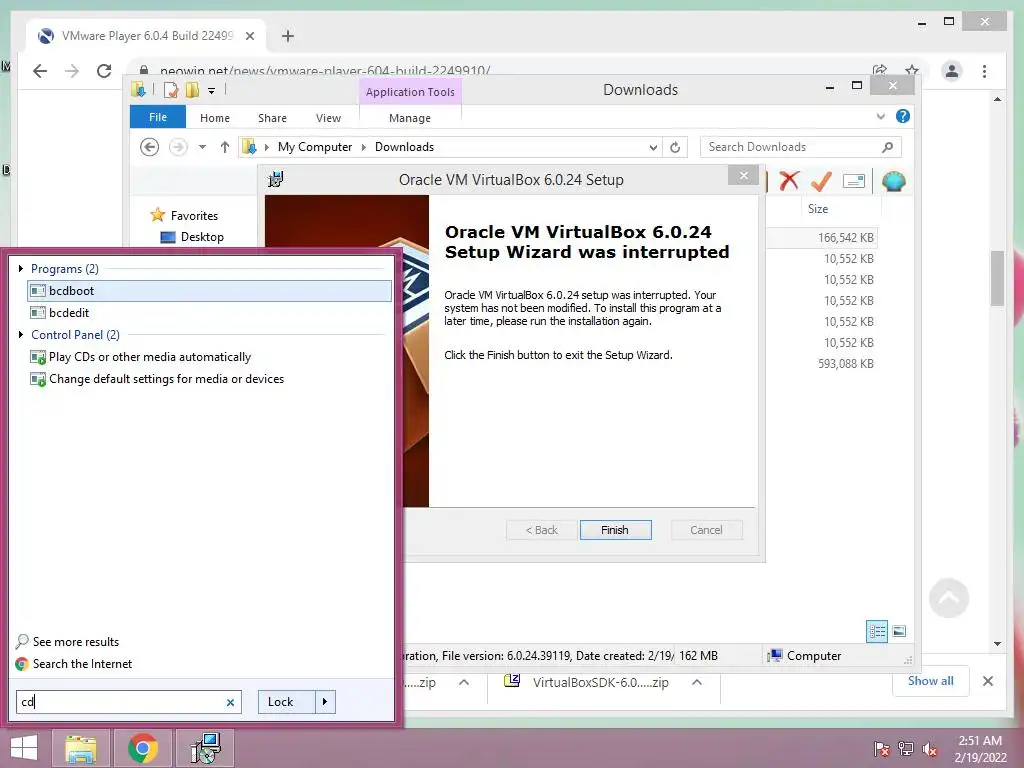Image resolution: width=1024 pixels, height=768 pixels.
Task: Click Search the Internet link
Action: point(73,664)
